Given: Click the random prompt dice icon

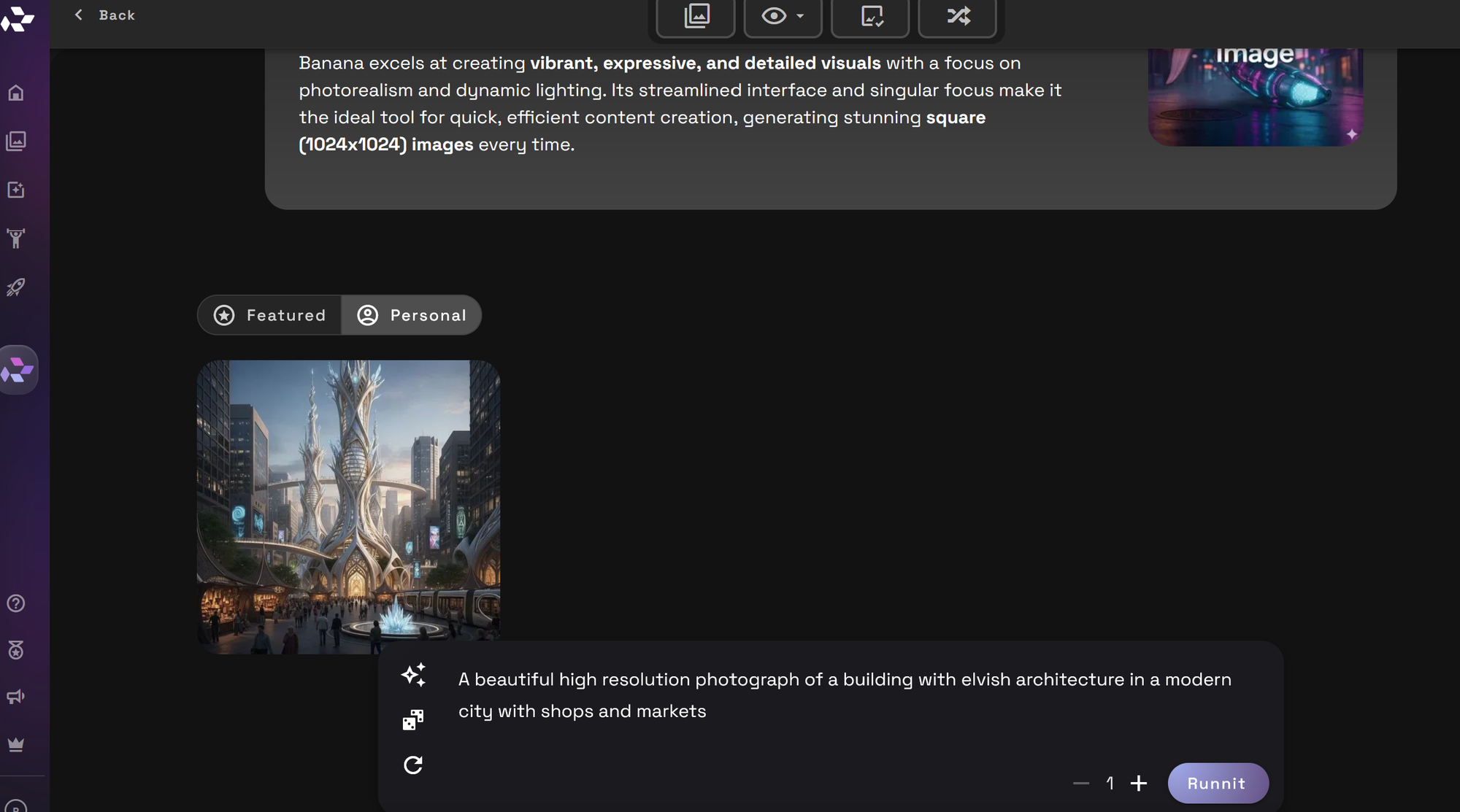Looking at the screenshot, I should (413, 719).
